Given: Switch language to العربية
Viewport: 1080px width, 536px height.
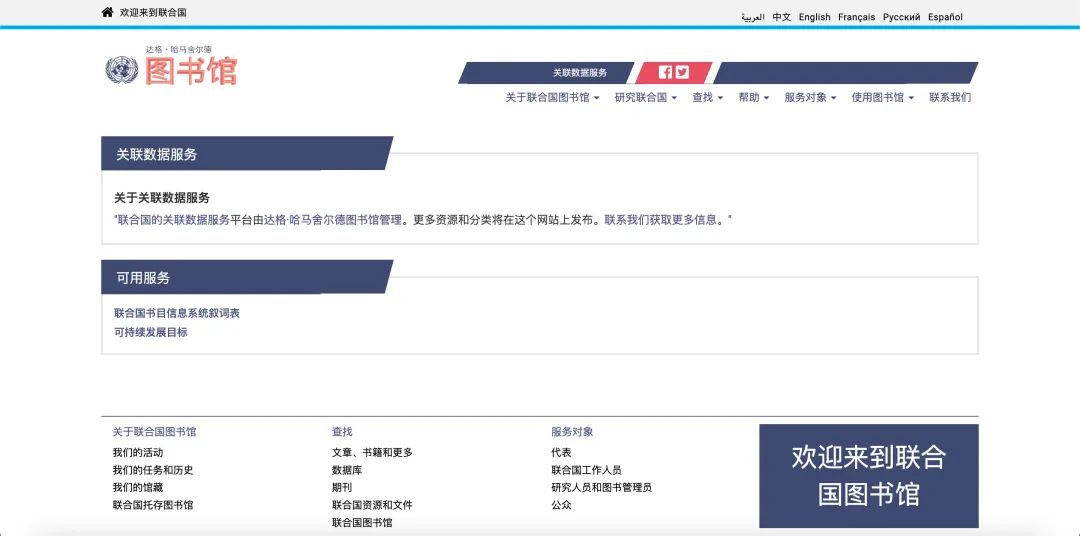Looking at the screenshot, I should coord(753,17).
